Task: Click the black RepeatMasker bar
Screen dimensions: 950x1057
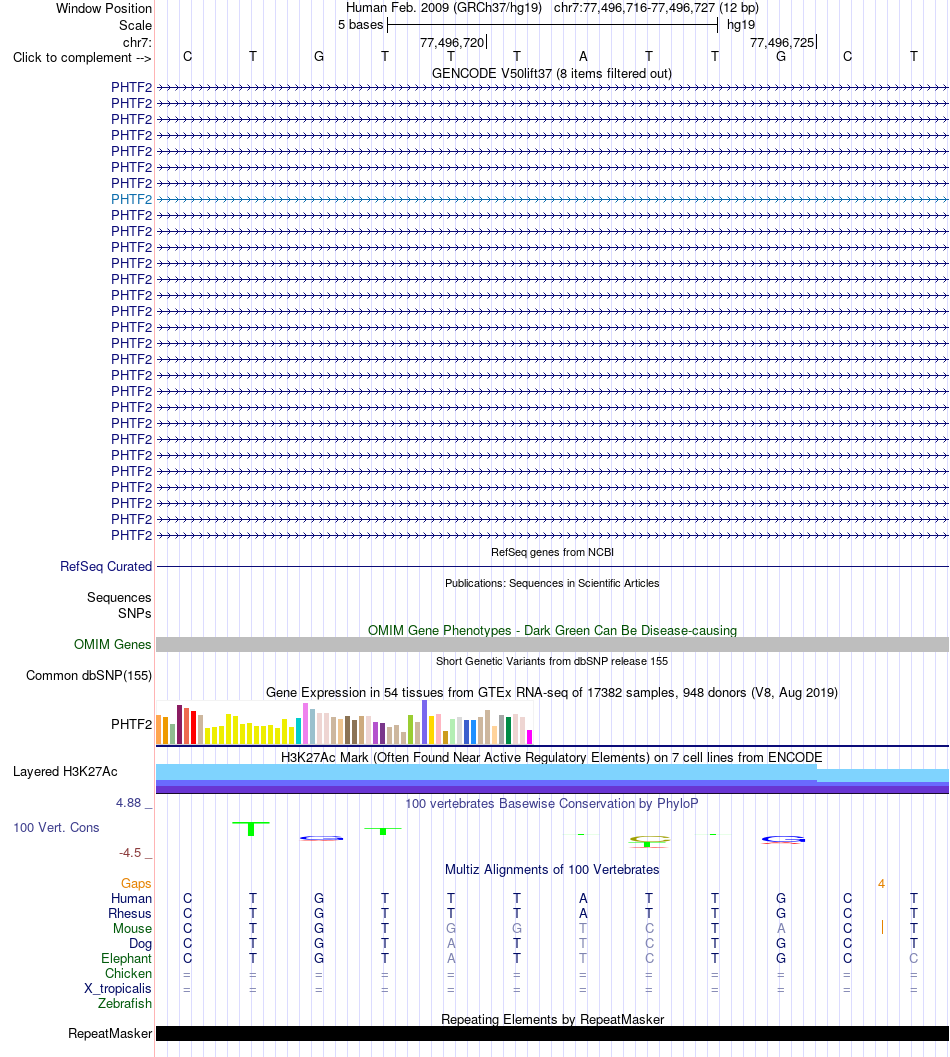Action: (x=552, y=1034)
